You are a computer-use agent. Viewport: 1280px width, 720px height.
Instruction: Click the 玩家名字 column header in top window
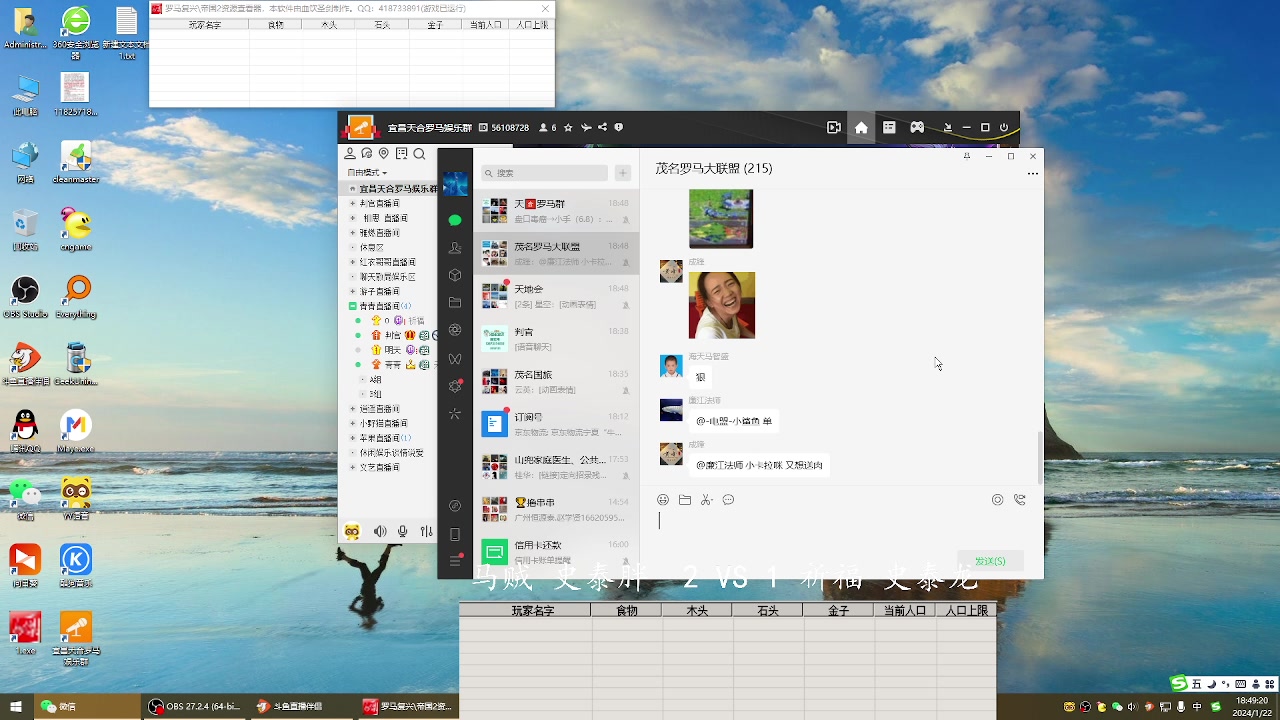(204, 25)
